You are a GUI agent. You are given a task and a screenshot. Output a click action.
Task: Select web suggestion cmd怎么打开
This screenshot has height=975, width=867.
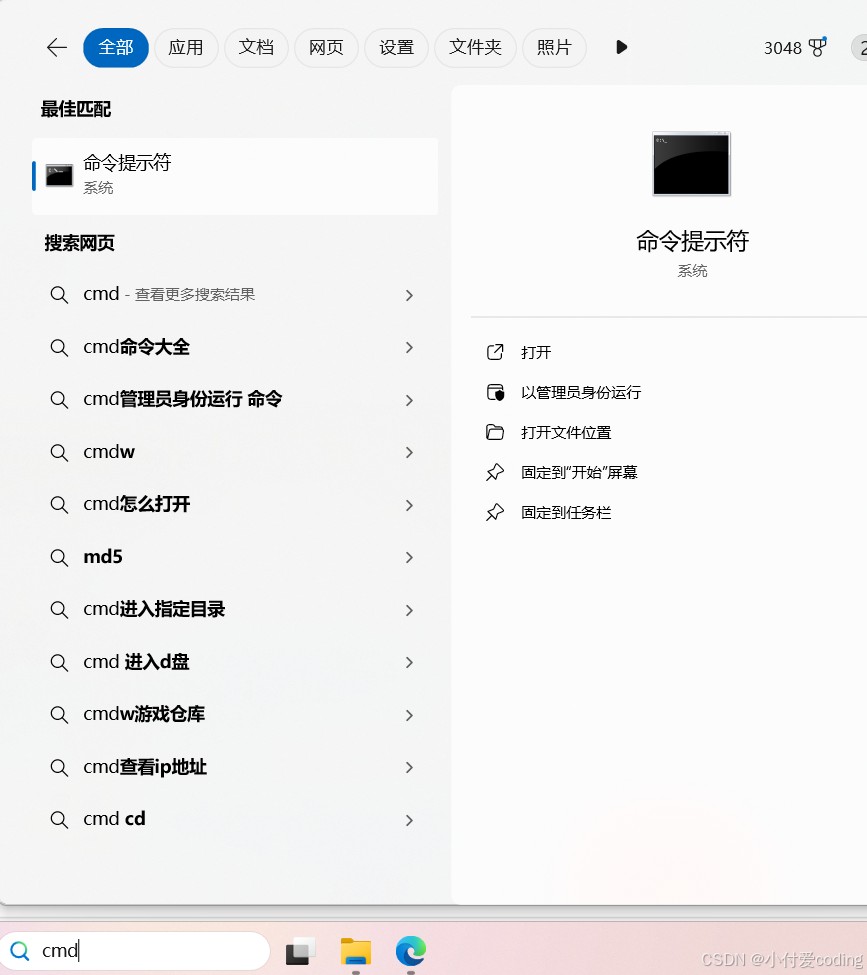[235, 504]
